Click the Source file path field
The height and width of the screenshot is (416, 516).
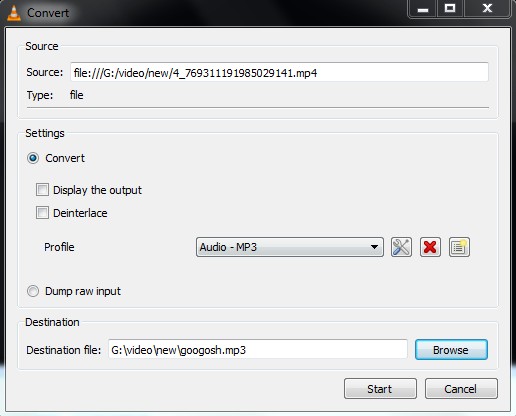pos(279,72)
